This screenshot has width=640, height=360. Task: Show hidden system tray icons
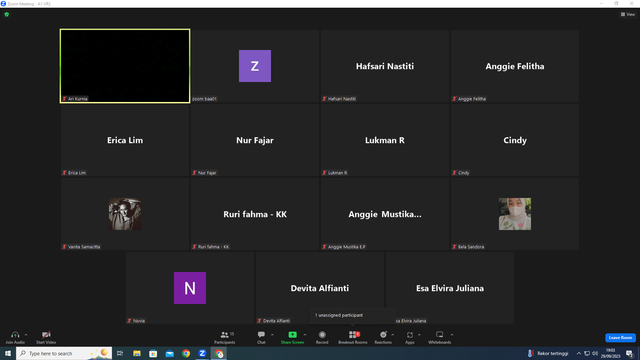pyautogui.click(x=578, y=353)
